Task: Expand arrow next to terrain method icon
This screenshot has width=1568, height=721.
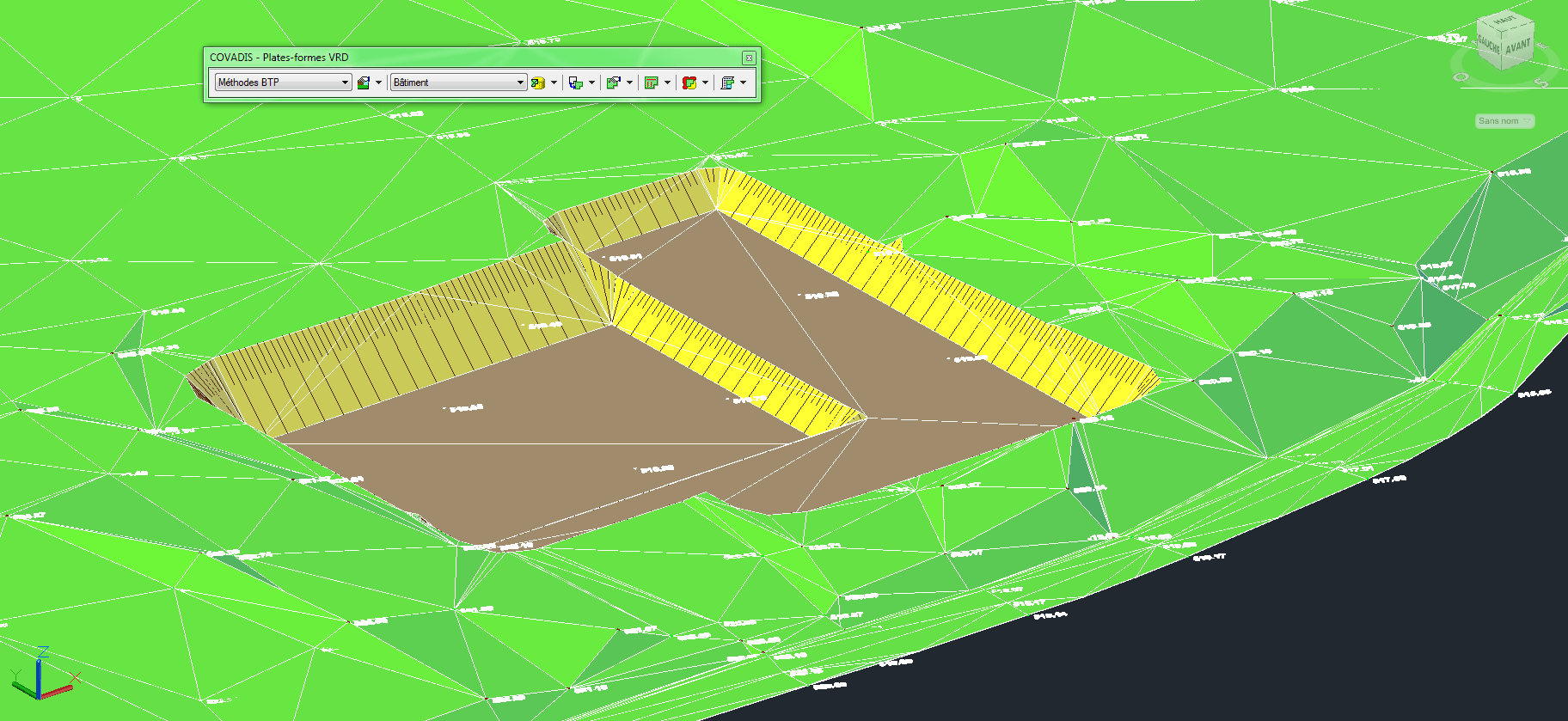Action: (x=378, y=82)
